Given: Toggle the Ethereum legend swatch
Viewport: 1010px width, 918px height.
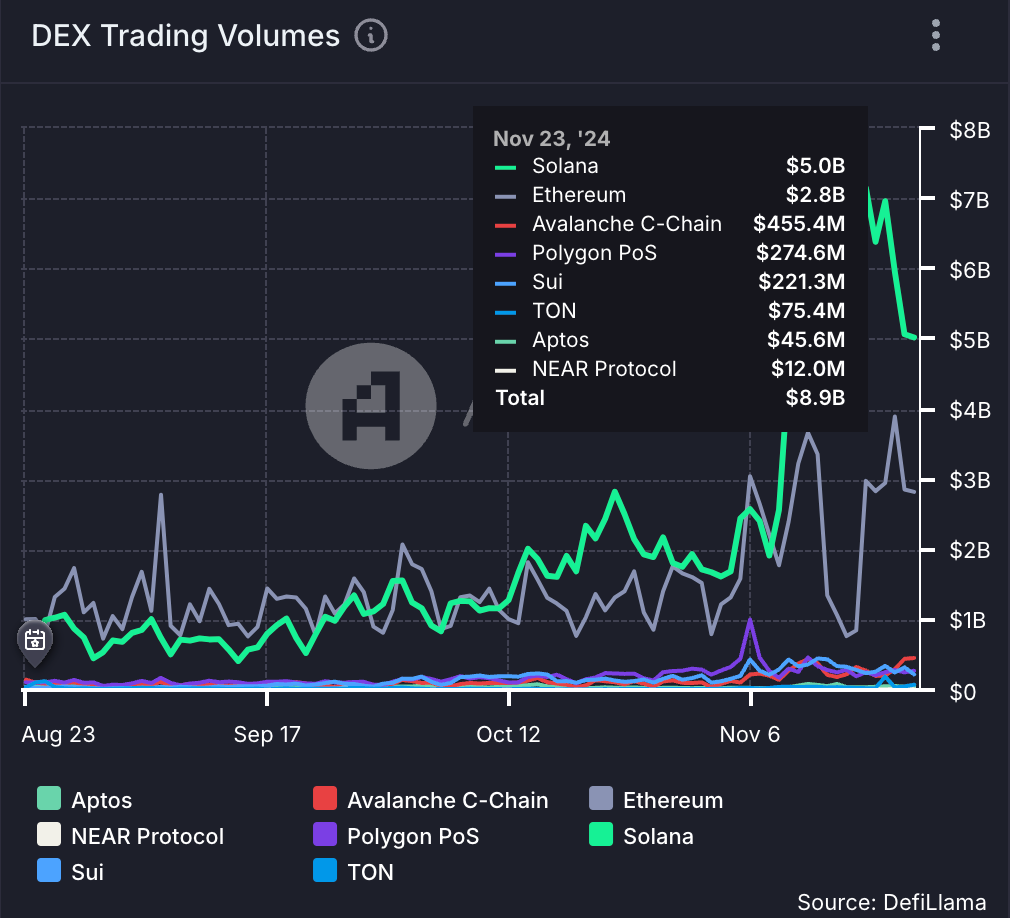Looking at the screenshot, I should [601, 798].
